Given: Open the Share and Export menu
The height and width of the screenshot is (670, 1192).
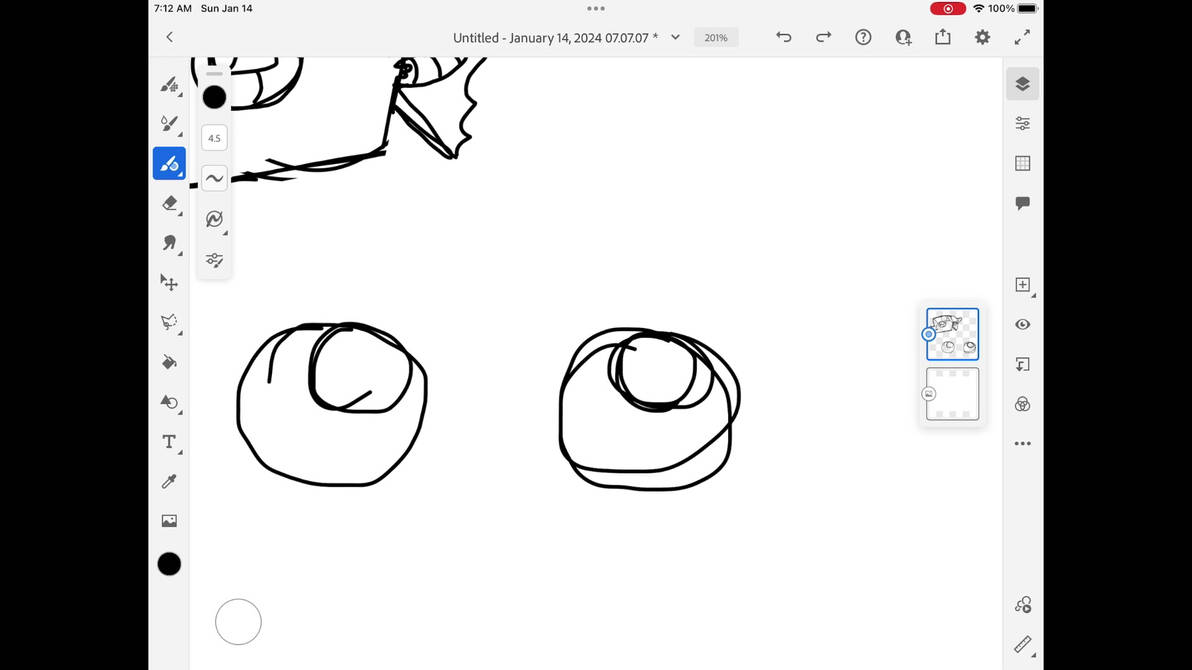Looking at the screenshot, I should click(942, 37).
